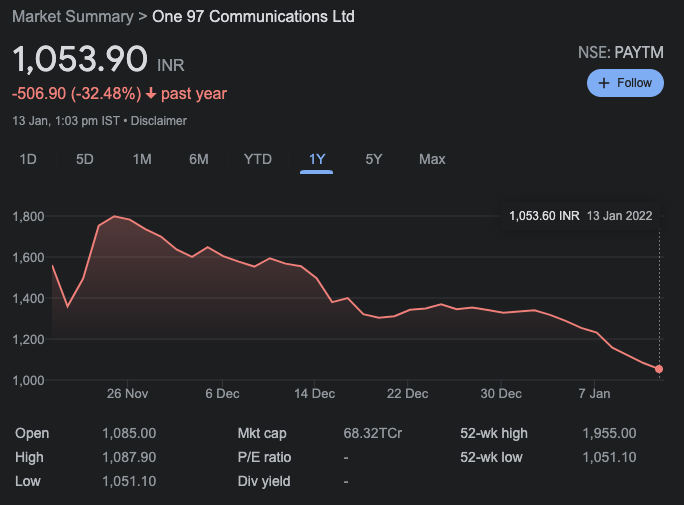
Task: Click the 1,200 y-axis label
Action: coord(28,339)
